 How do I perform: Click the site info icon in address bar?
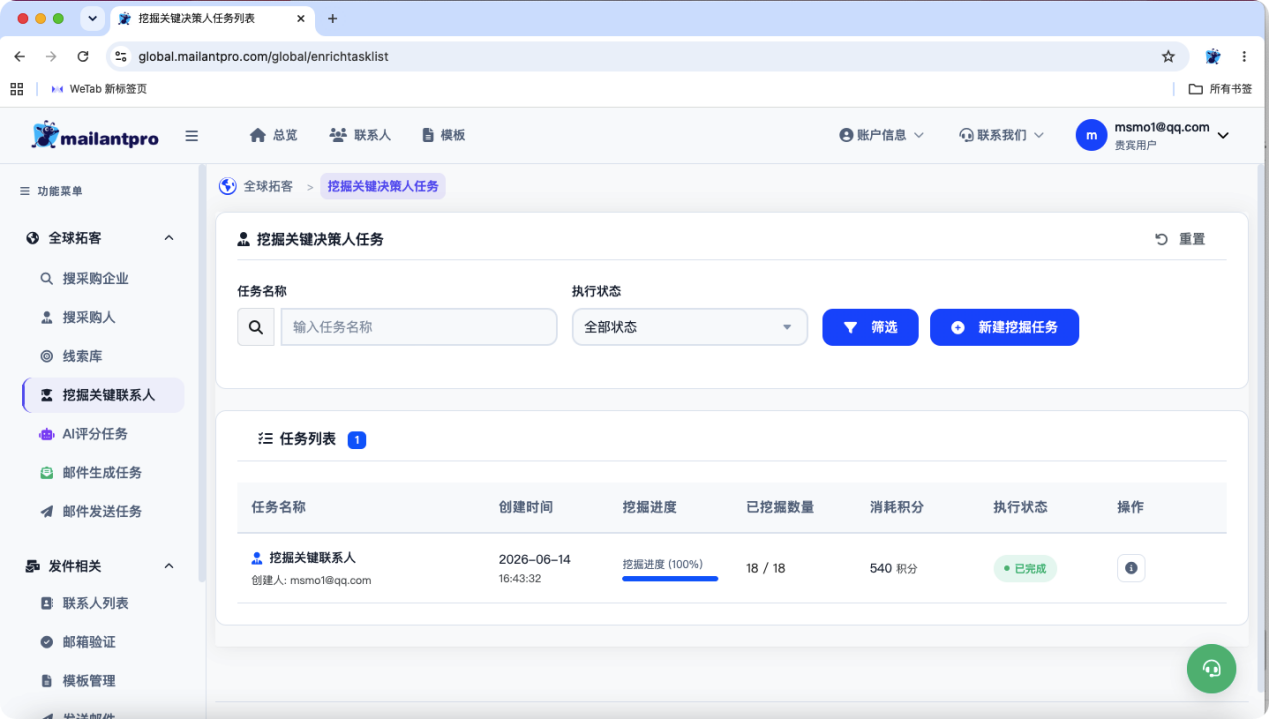pyautogui.click(x=121, y=57)
